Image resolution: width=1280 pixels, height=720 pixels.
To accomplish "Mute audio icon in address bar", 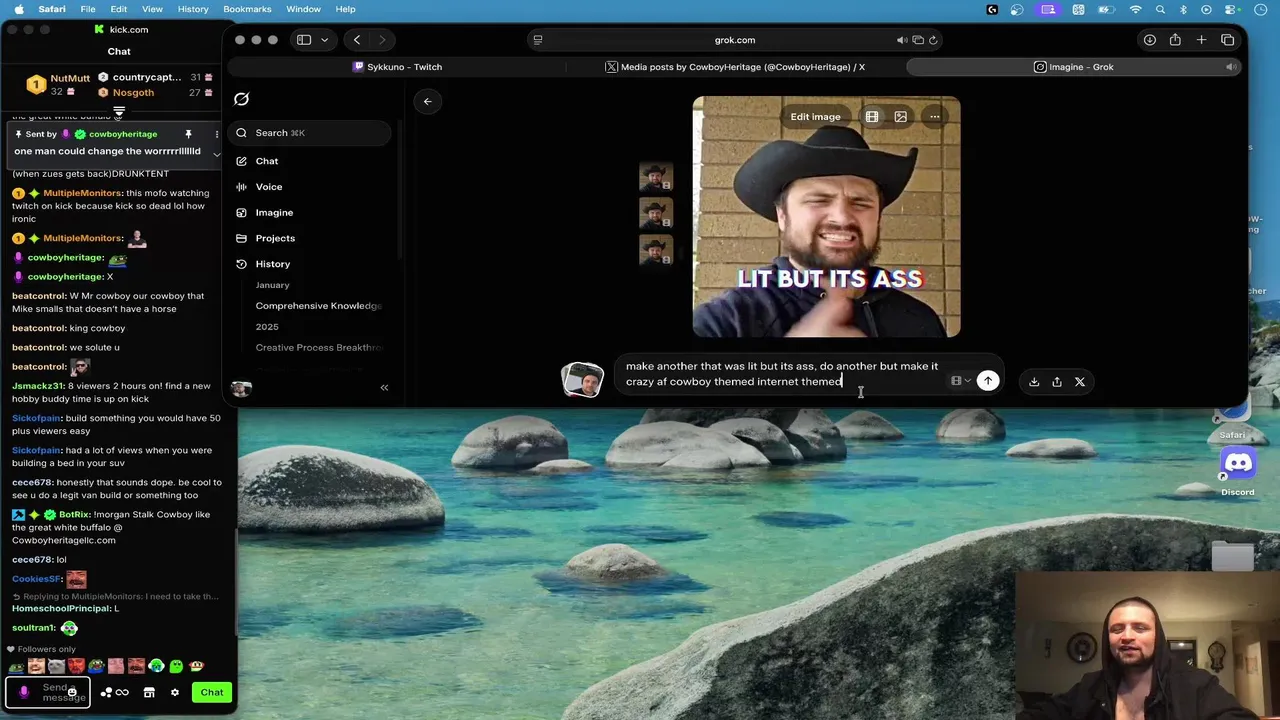I will pos(901,40).
